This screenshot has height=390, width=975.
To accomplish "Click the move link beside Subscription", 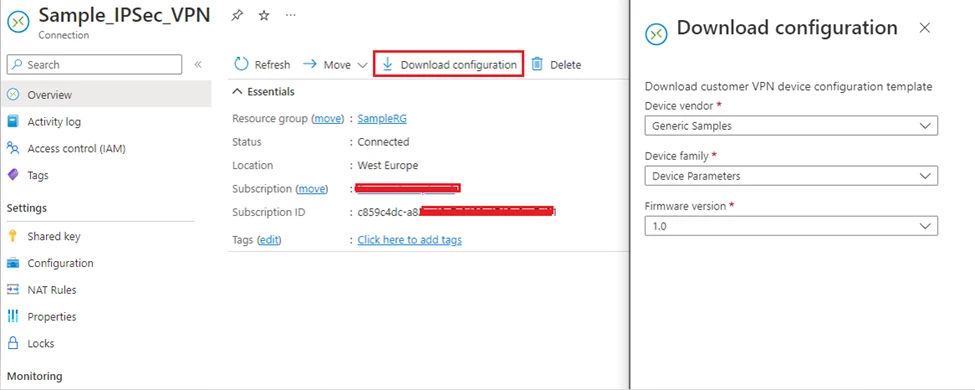I will [312, 188].
